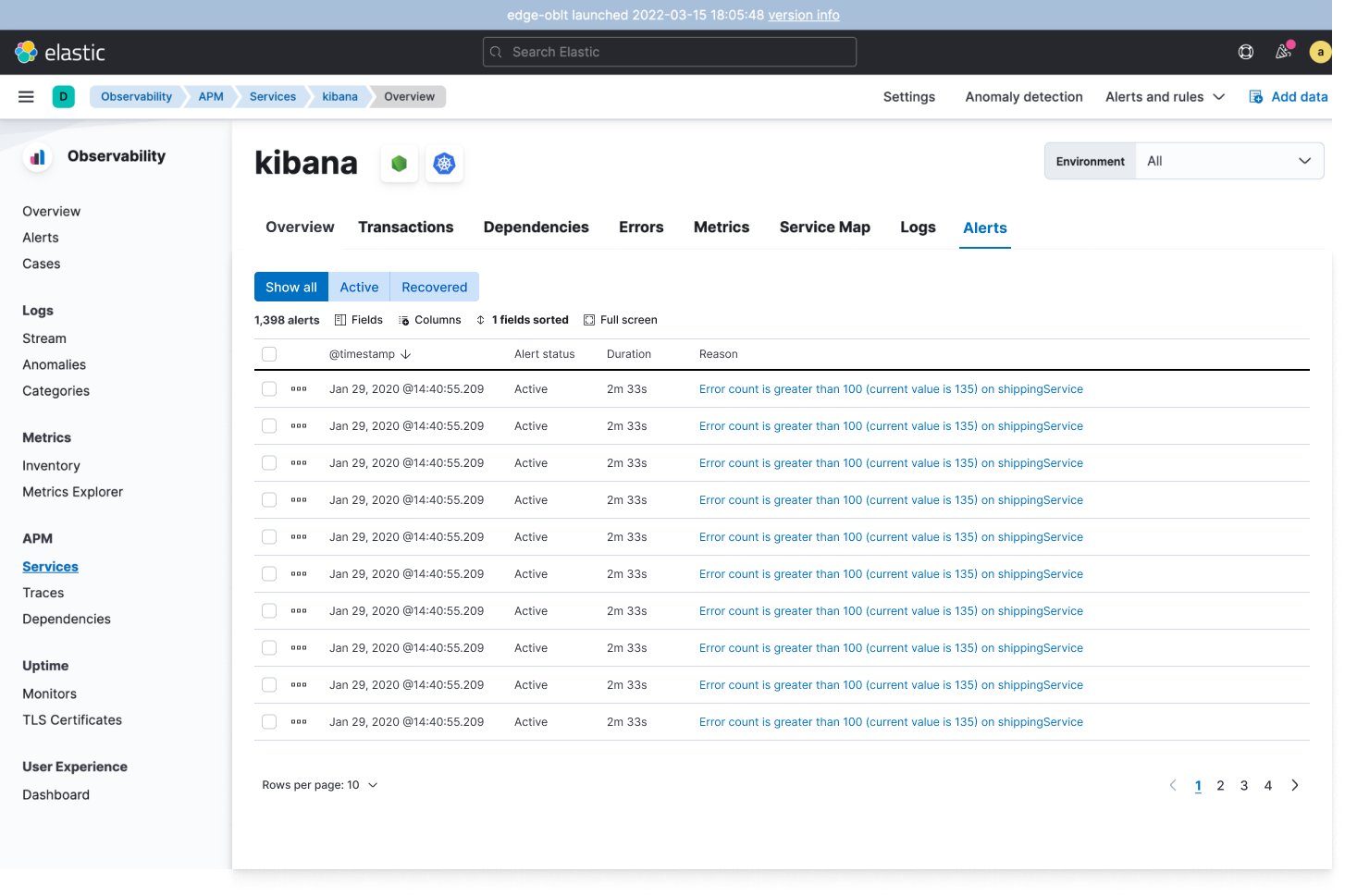Focus the Search Elastic field
Screen dimensions: 1345x896
670,52
